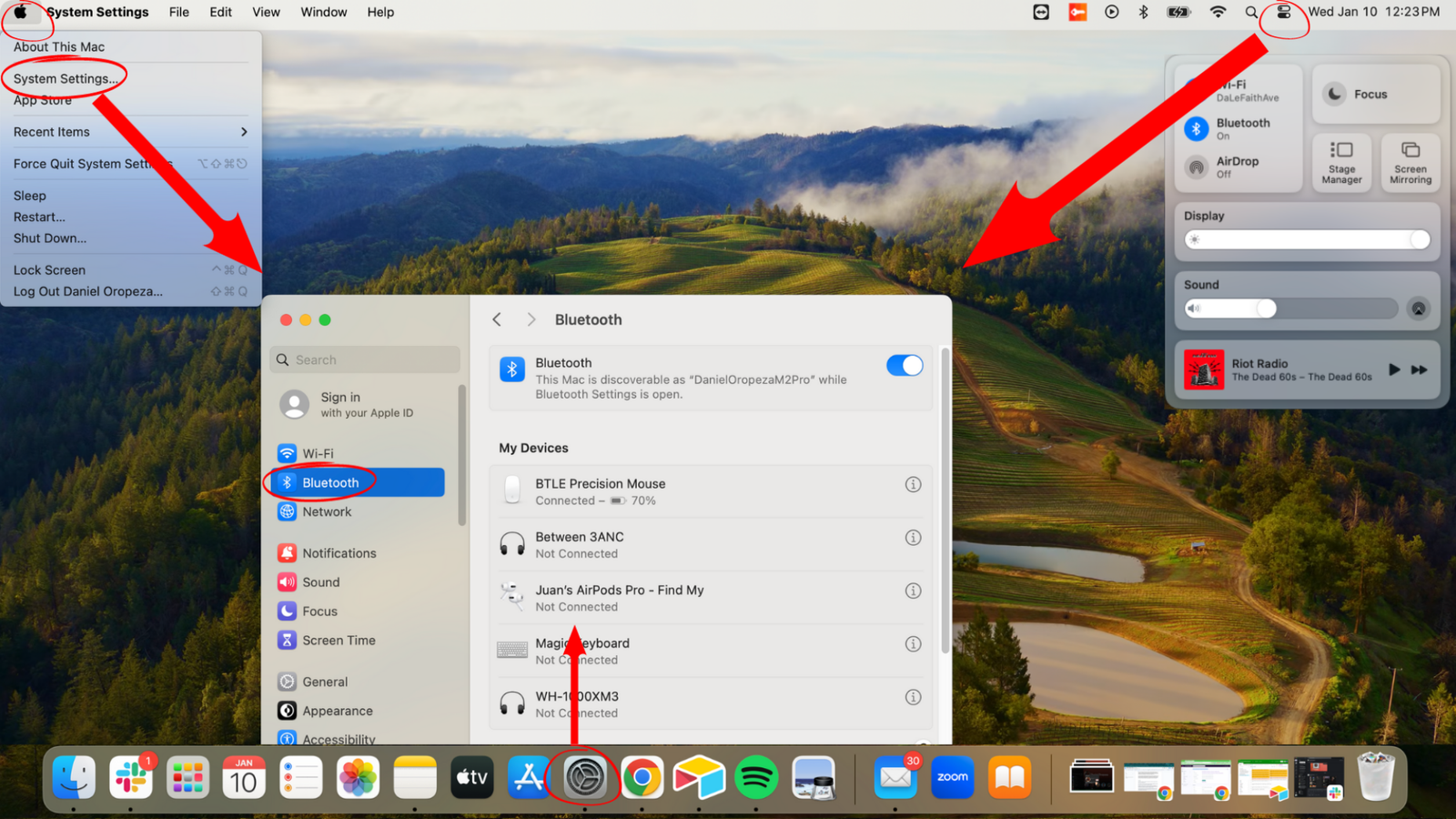Show info for Juan's AirPods Pro
Image resolution: width=1456 pixels, height=819 pixels.
913,591
